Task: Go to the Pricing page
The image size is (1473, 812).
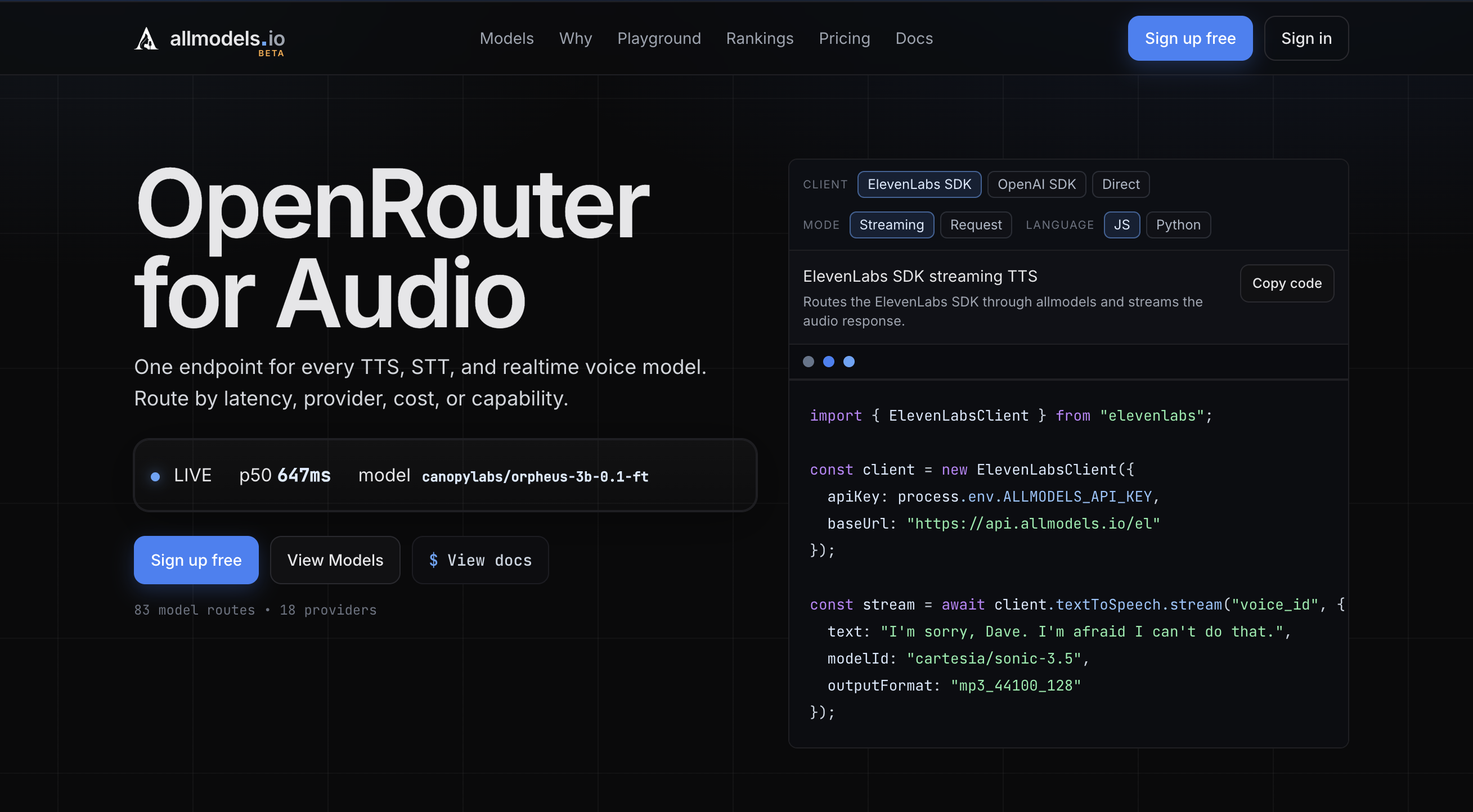Action: pos(844,38)
